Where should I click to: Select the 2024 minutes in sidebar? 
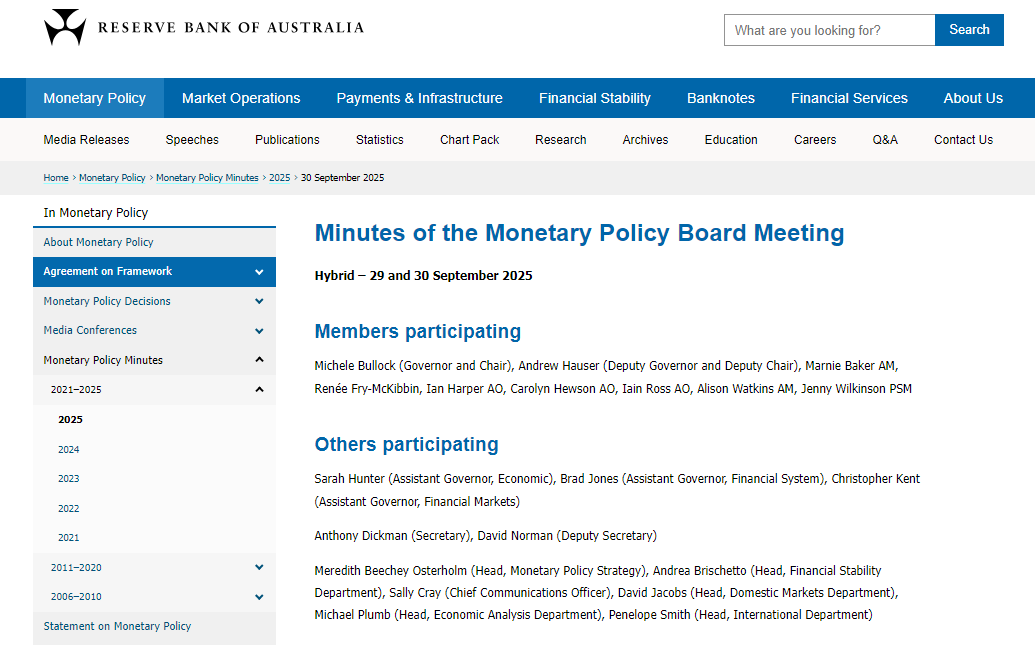(69, 450)
